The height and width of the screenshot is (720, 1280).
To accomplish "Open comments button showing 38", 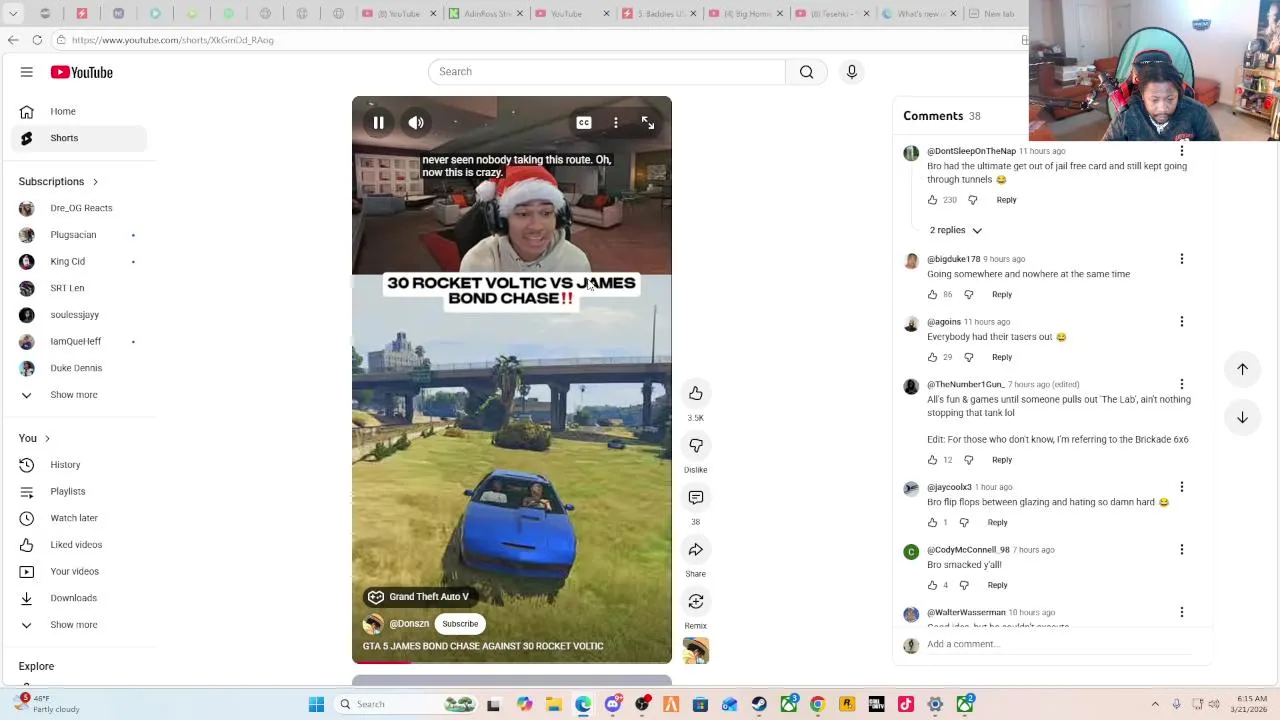I will [x=696, y=497].
